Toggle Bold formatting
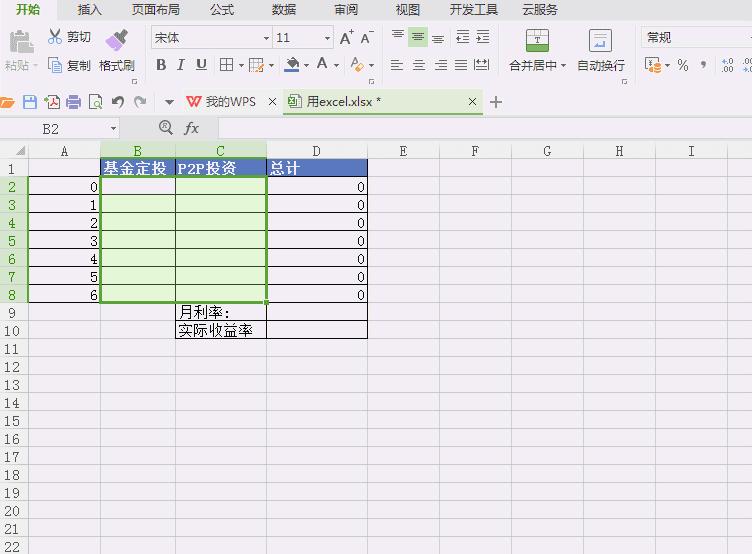 [160, 65]
